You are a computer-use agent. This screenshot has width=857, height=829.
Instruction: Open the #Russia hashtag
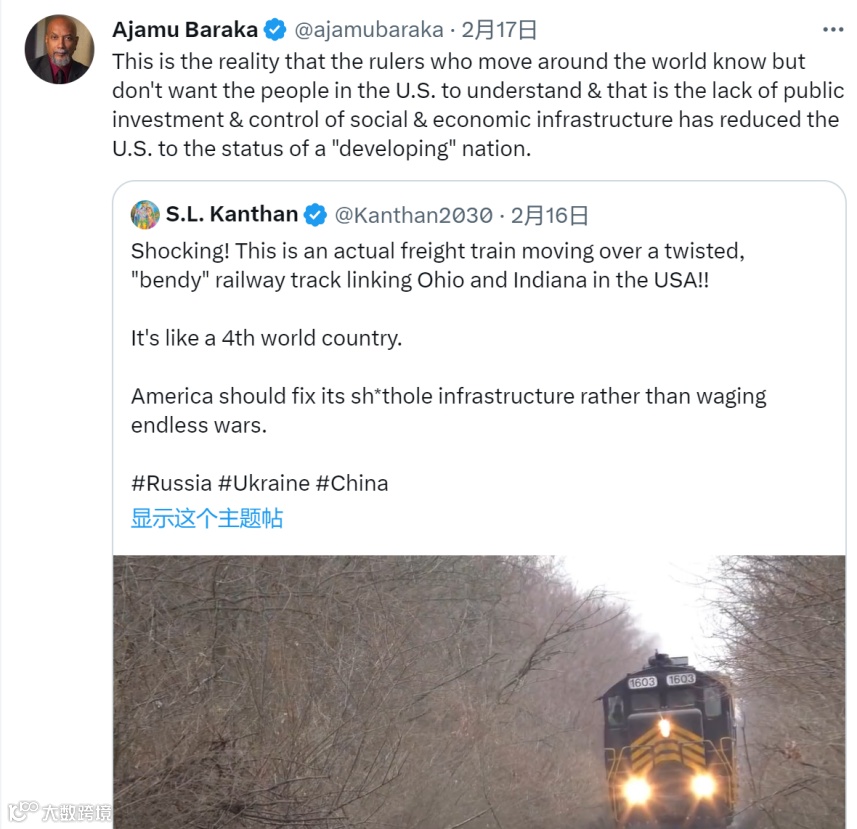point(172,484)
